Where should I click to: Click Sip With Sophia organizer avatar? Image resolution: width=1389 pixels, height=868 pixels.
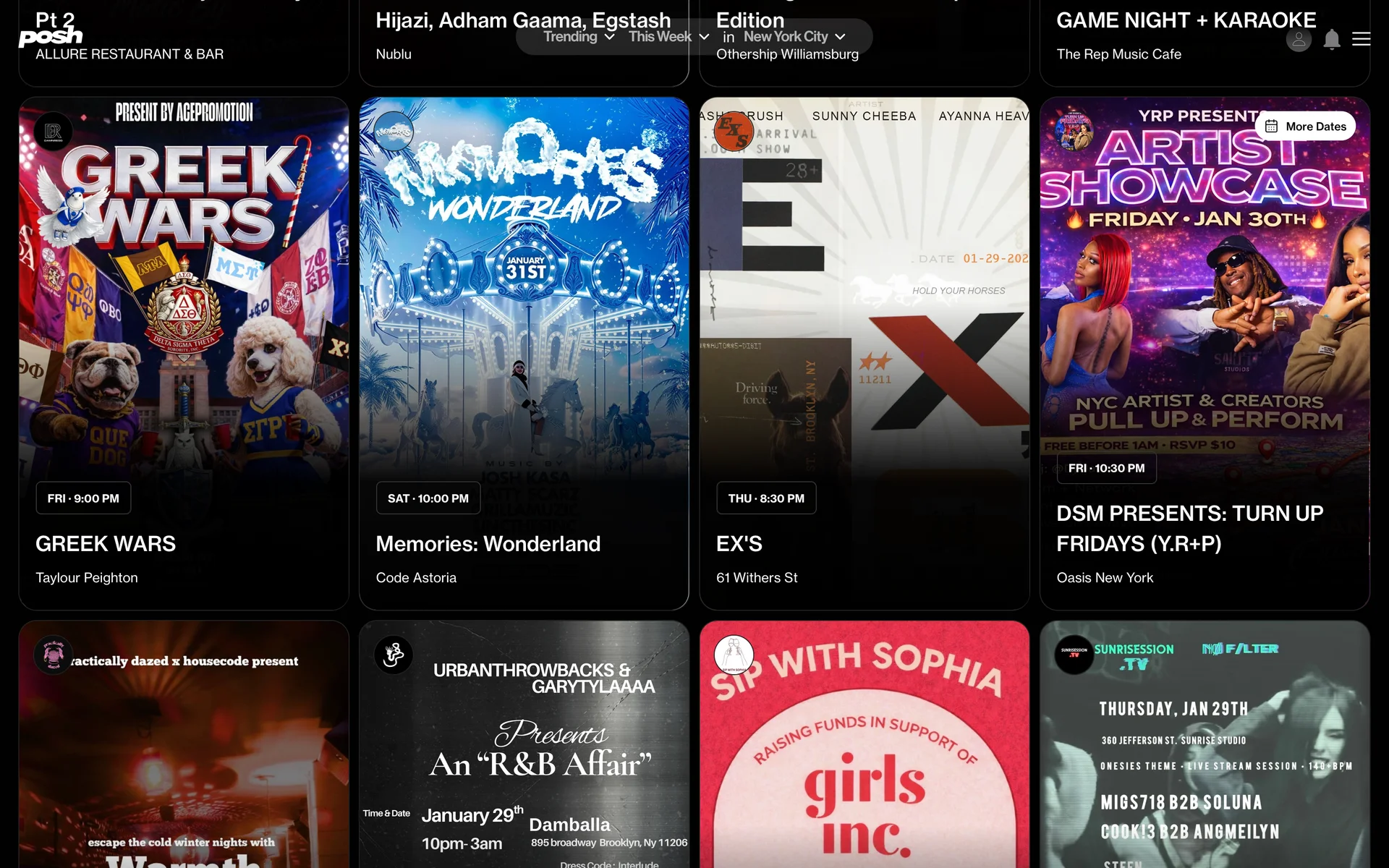tap(734, 655)
